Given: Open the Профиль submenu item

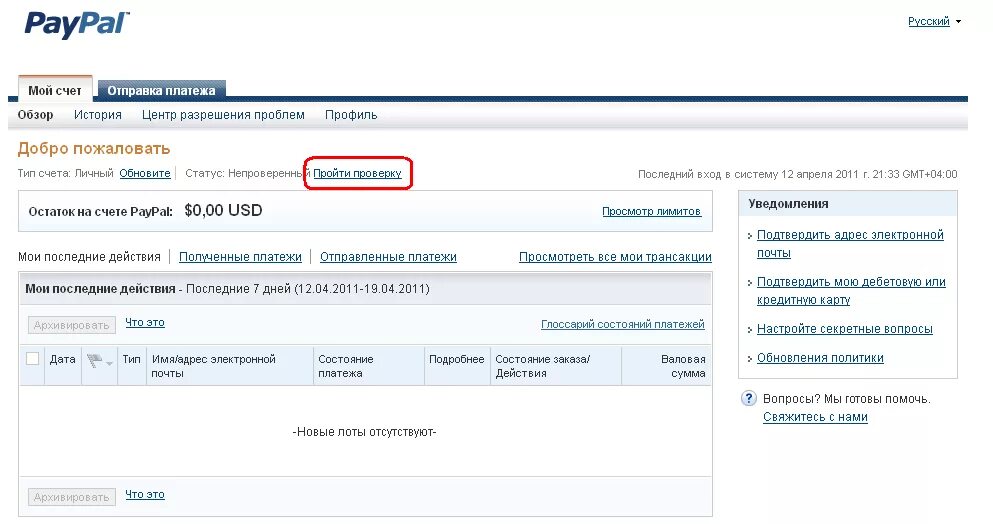Looking at the screenshot, I should coord(351,115).
